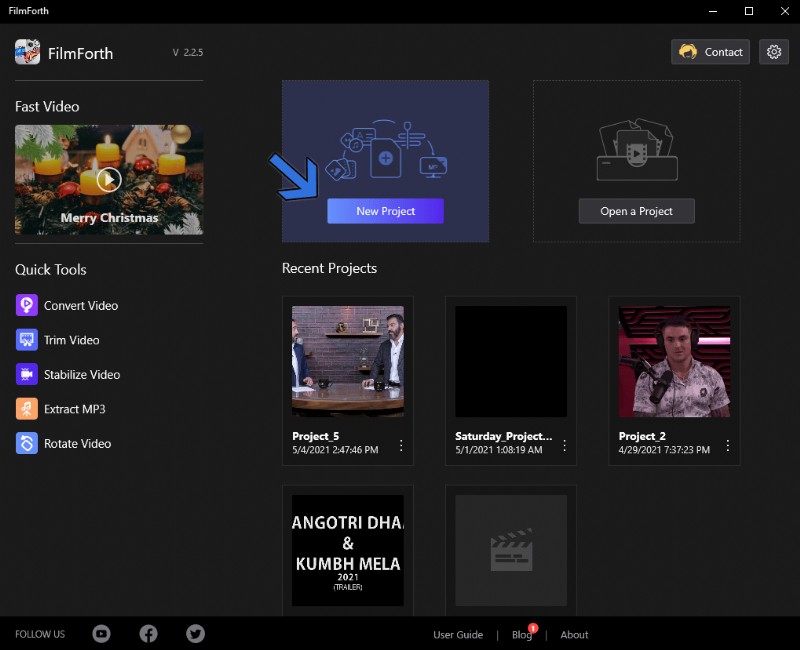The image size is (800, 650).
Task: Start a New Project
Action: (x=385, y=211)
